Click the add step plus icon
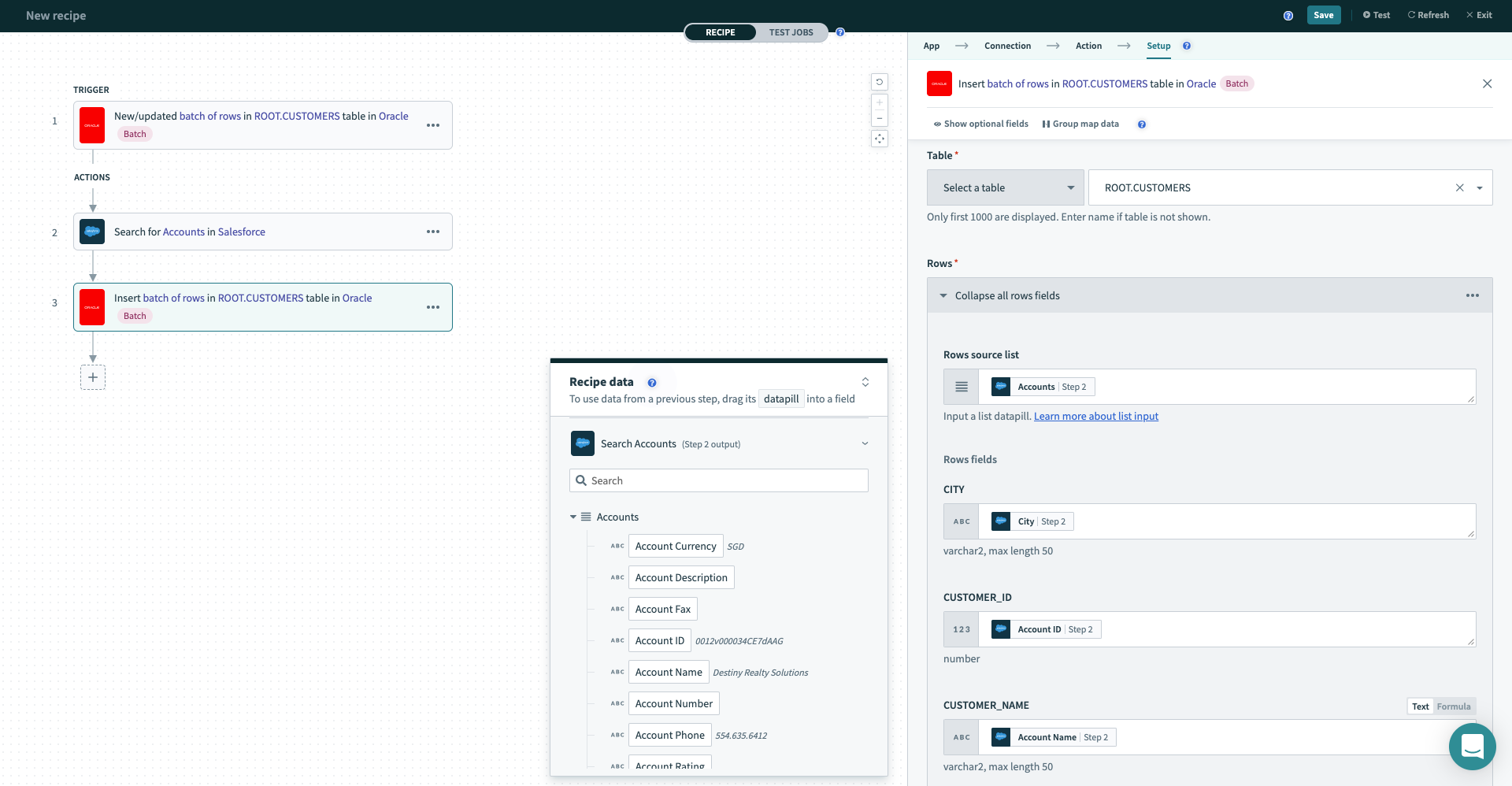 (93, 377)
